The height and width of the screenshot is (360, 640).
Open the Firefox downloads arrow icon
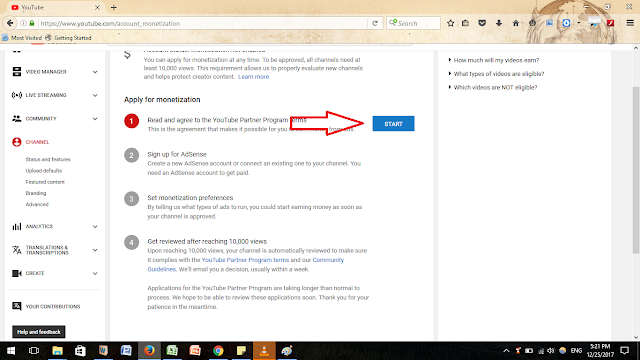coord(499,23)
